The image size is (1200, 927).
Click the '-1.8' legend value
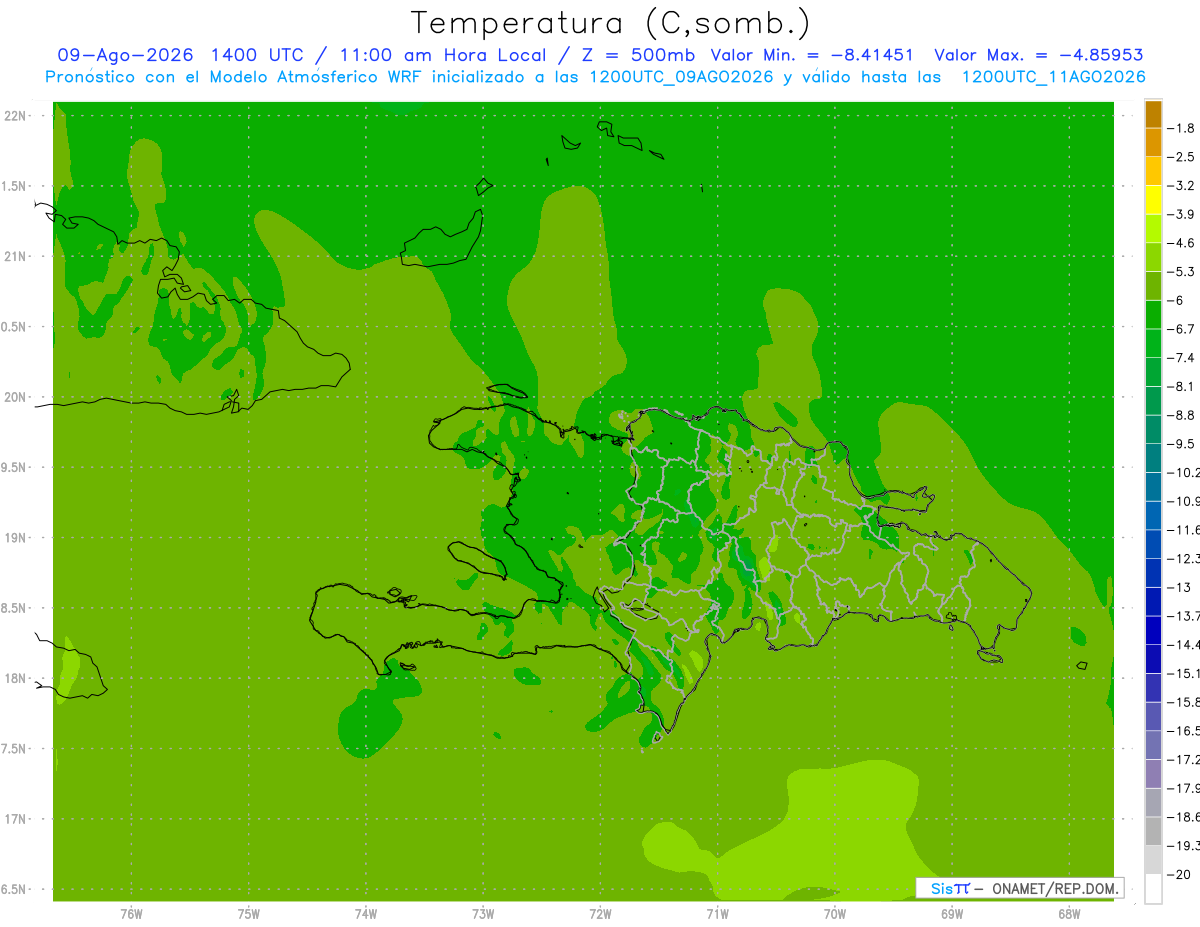1182,128
